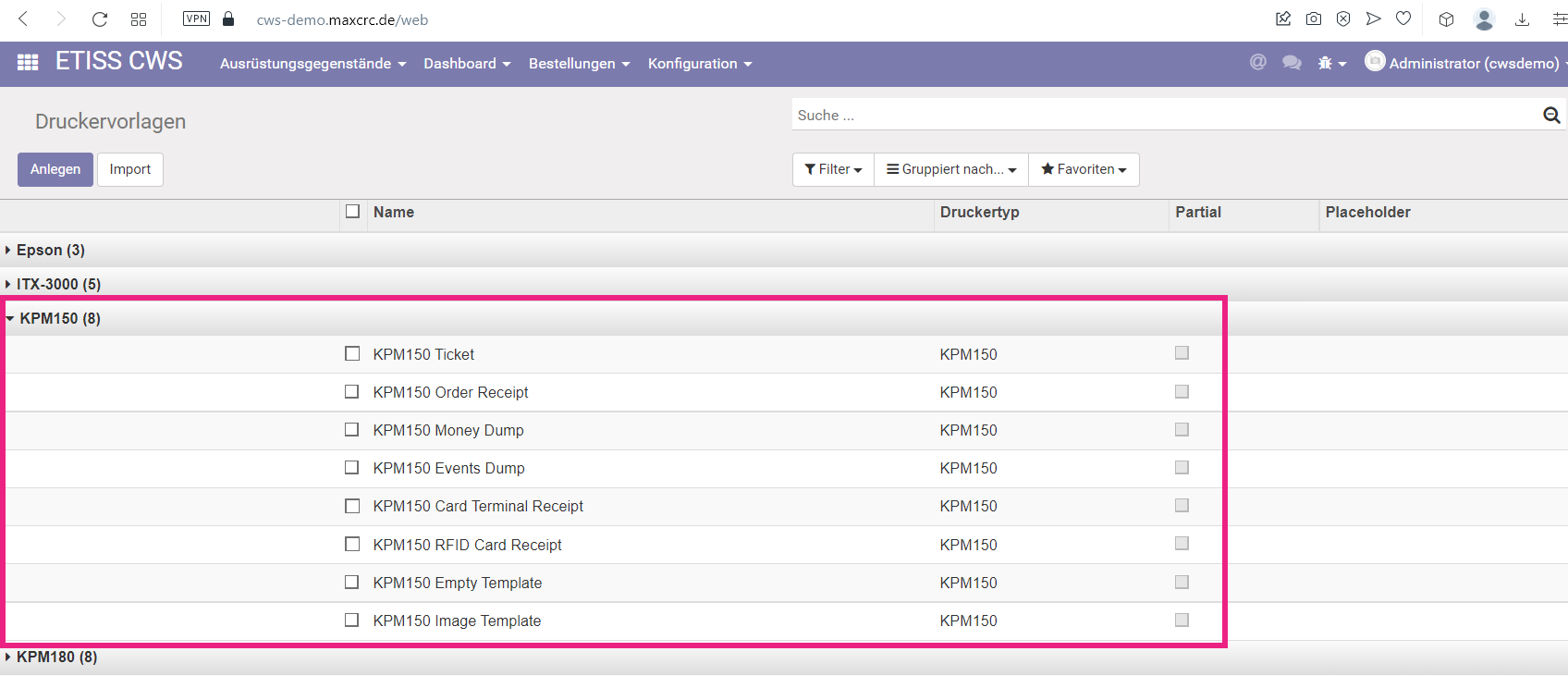Click Partial box in KPM150 Ticket row

click(1182, 352)
